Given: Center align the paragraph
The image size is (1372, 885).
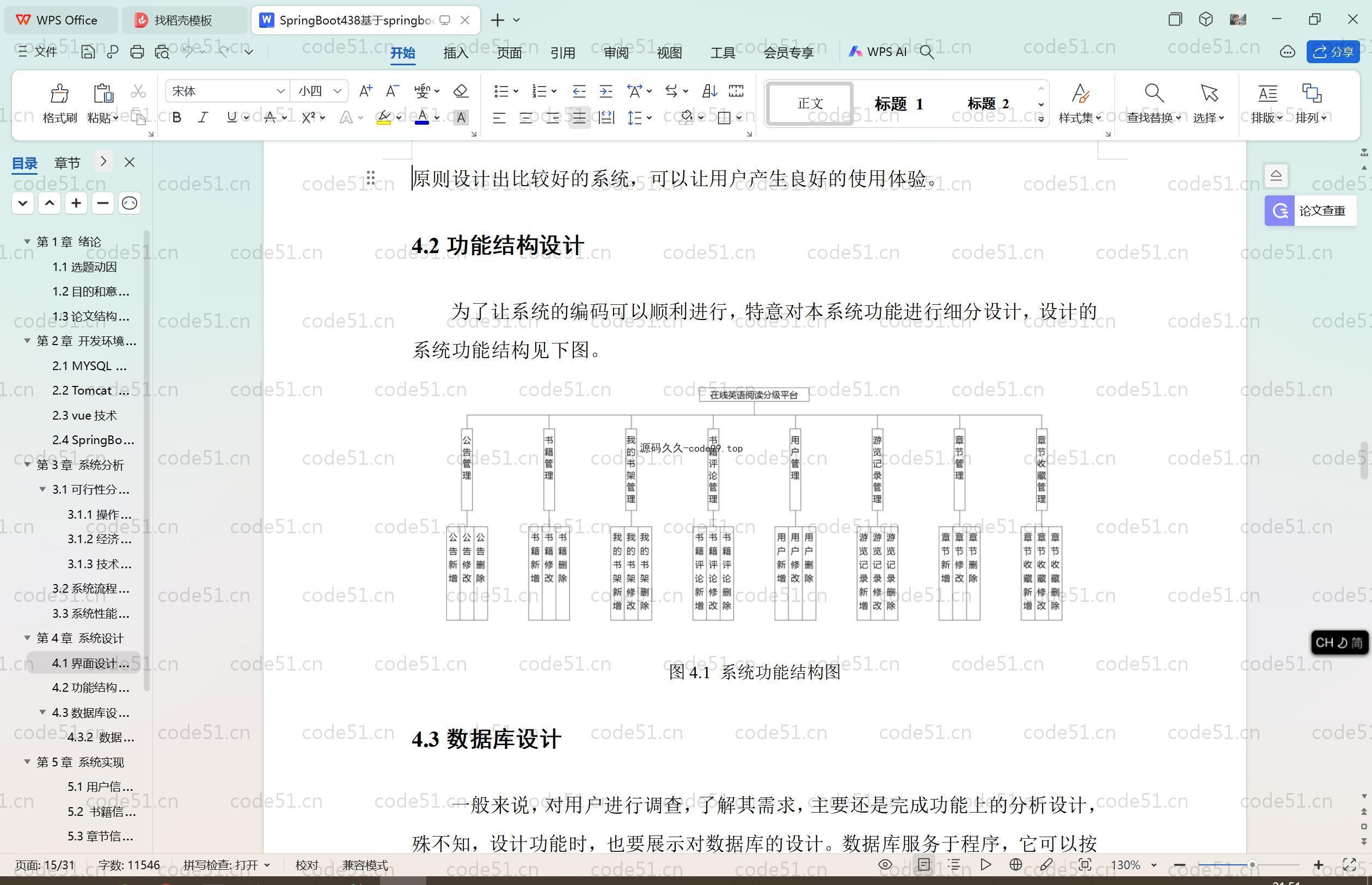Looking at the screenshot, I should (x=525, y=118).
